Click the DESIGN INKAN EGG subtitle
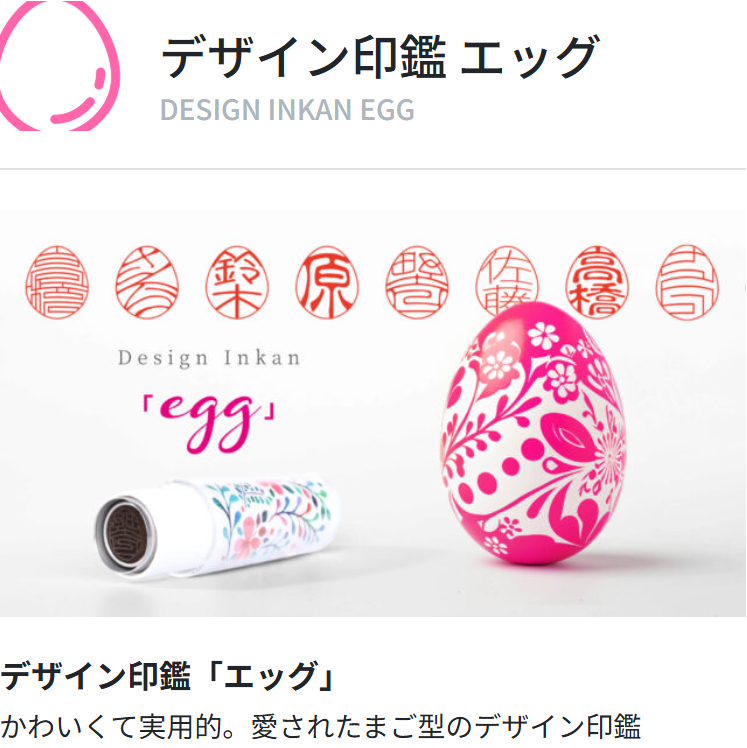This screenshot has height=748, width=747. pyautogui.click(x=287, y=110)
